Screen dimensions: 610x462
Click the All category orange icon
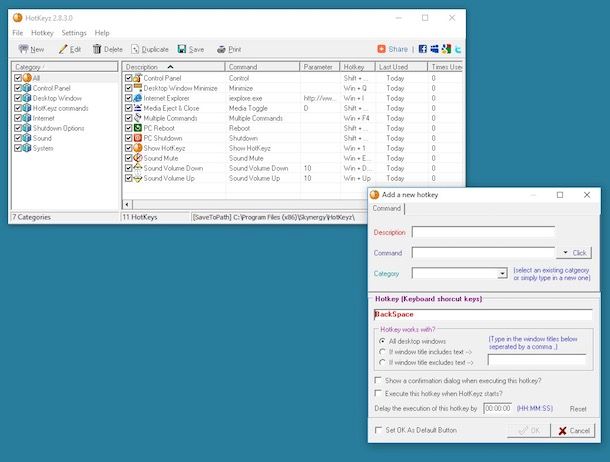(x=27, y=78)
